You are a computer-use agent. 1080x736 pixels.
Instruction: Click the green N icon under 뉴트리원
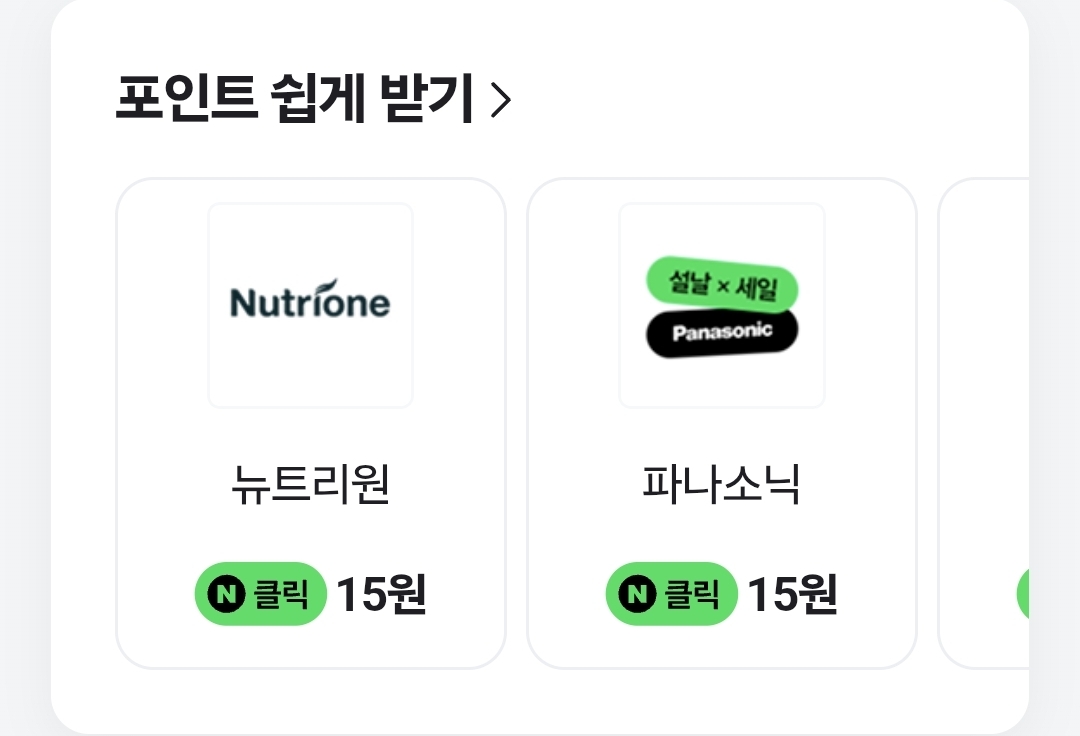coord(226,595)
